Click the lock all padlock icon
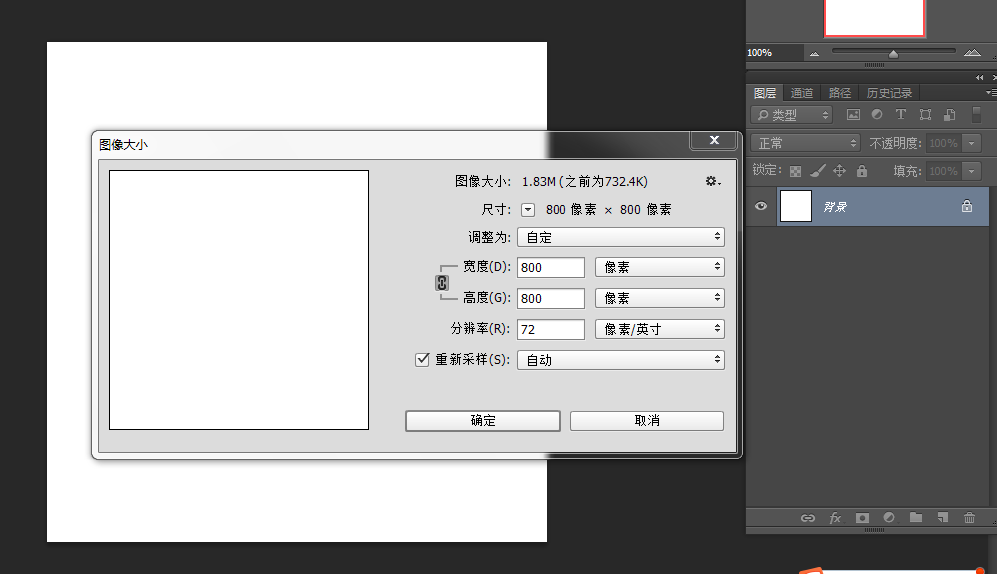The width and height of the screenshot is (997, 574). [x=862, y=171]
